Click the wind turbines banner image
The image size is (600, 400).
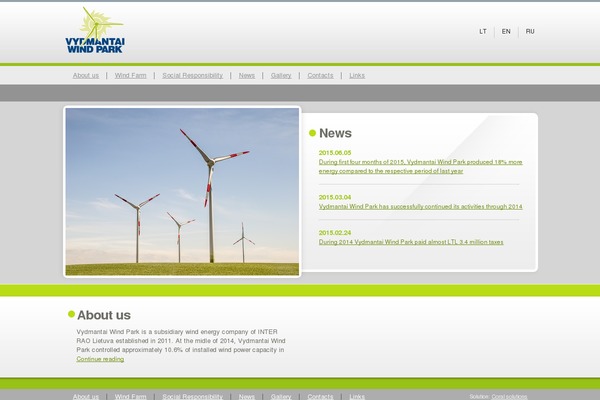coord(182,191)
